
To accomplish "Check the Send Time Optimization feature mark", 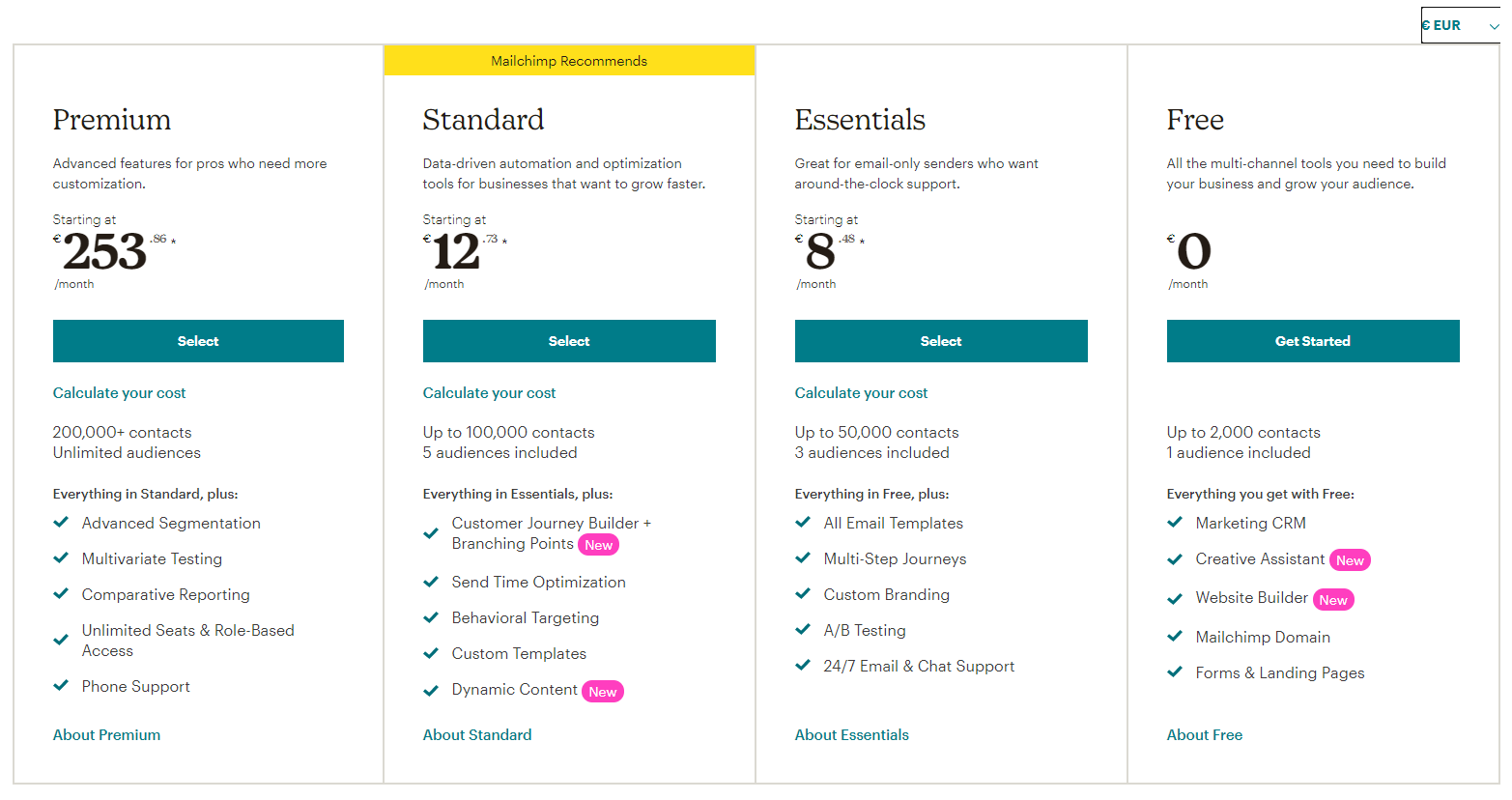I will [x=431, y=582].
